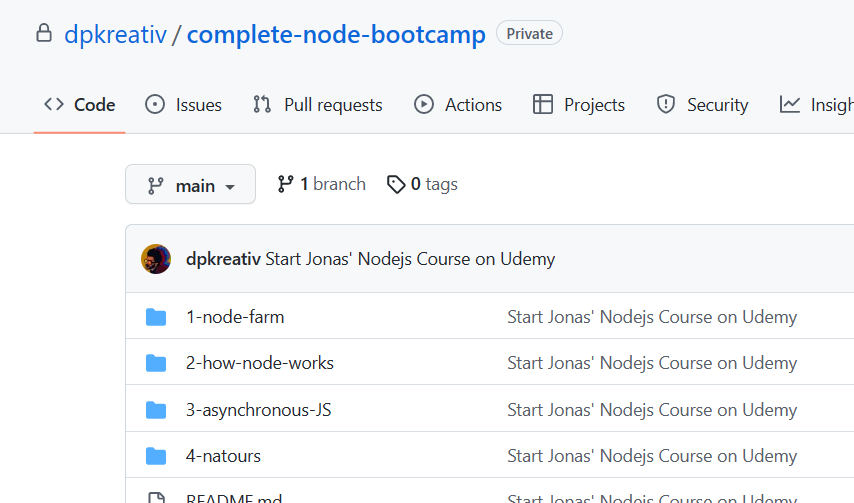This screenshot has width=854, height=503.
Task: Click the dpkreativ avatar thumbnail
Action: click(x=156, y=259)
